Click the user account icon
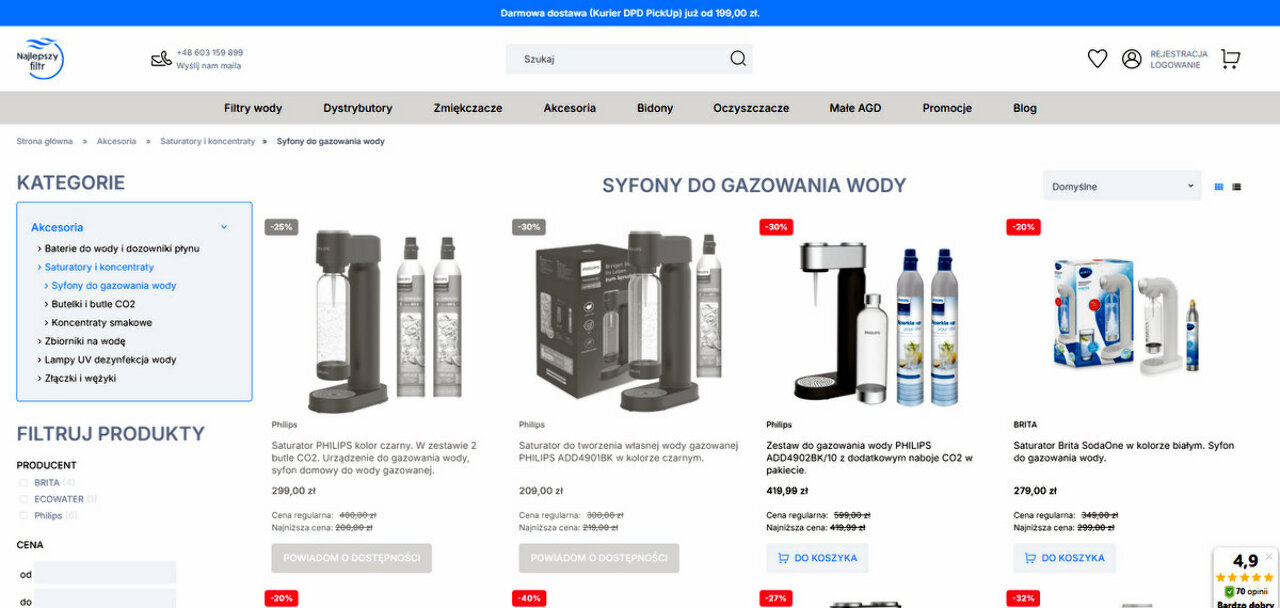Image resolution: width=1280 pixels, height=608 pixels. (1132, 59)
